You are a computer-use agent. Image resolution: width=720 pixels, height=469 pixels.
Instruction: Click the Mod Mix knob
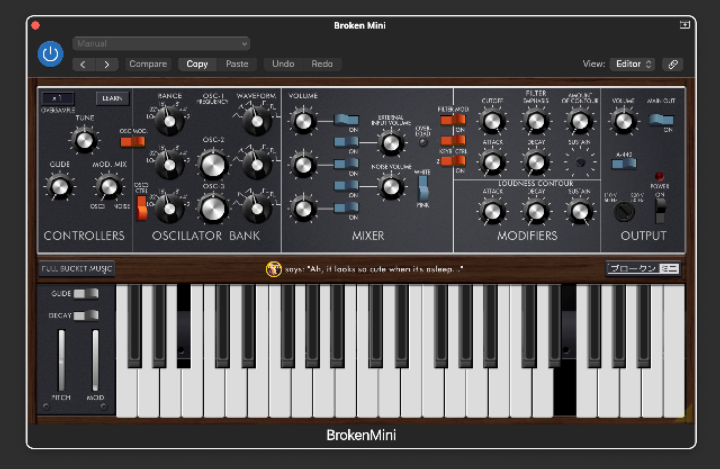109,187
